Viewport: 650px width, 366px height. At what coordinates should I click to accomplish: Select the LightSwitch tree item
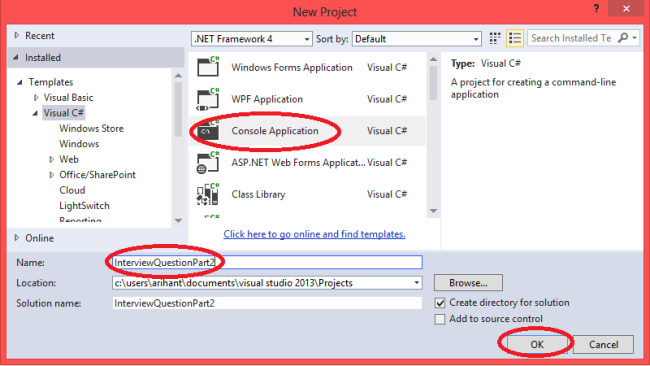(84, 206)
